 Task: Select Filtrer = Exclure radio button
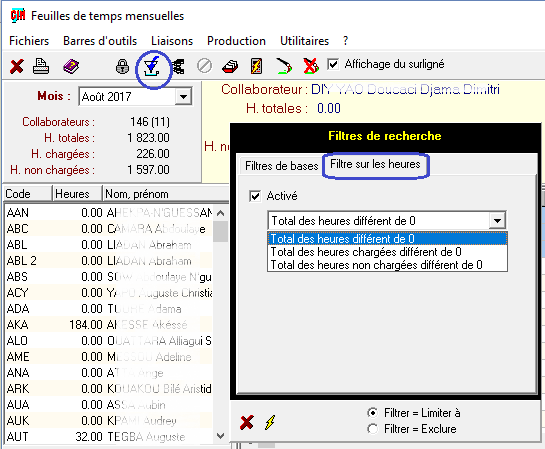[372, 429]
